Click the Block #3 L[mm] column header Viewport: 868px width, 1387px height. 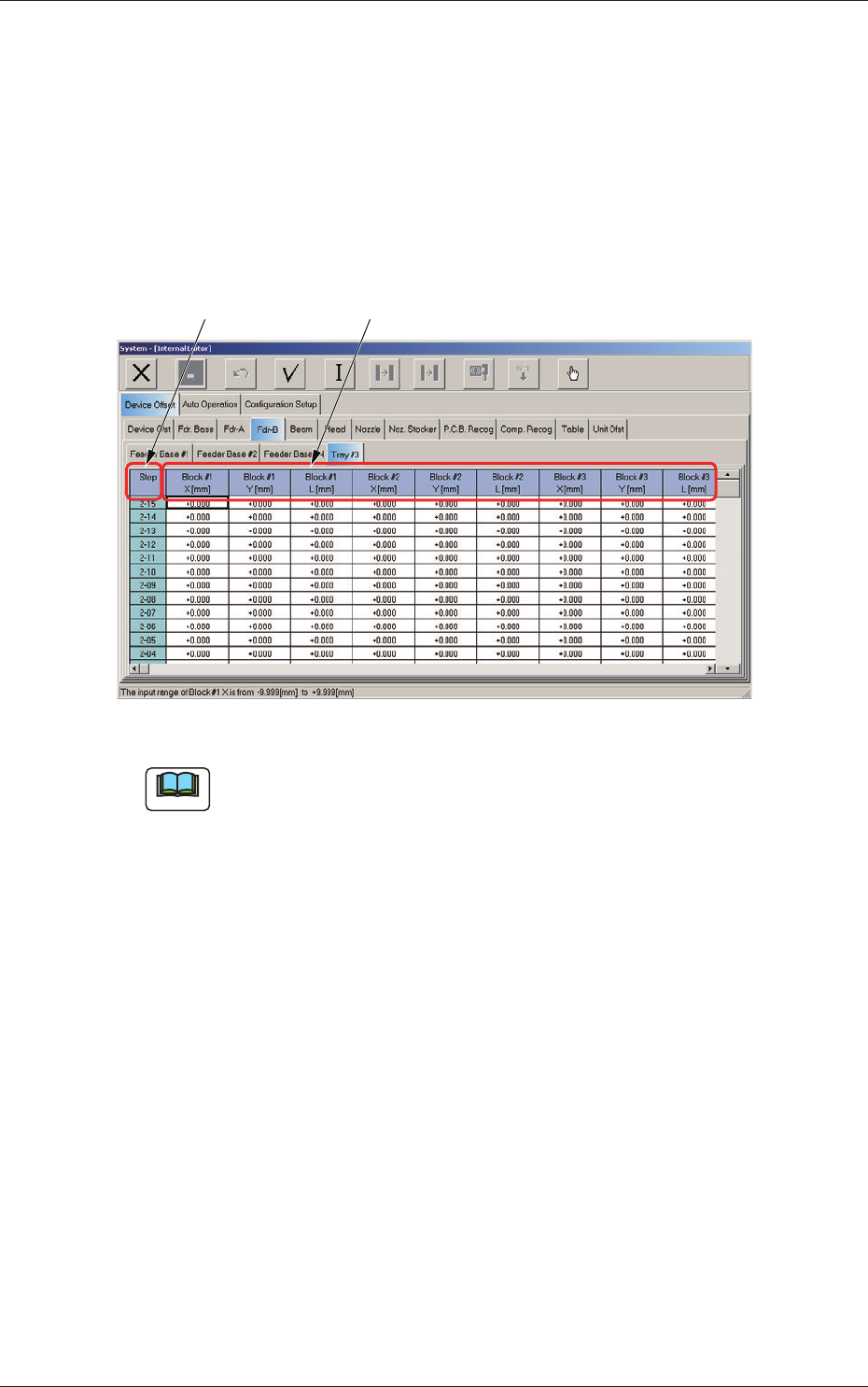point(690,483)
